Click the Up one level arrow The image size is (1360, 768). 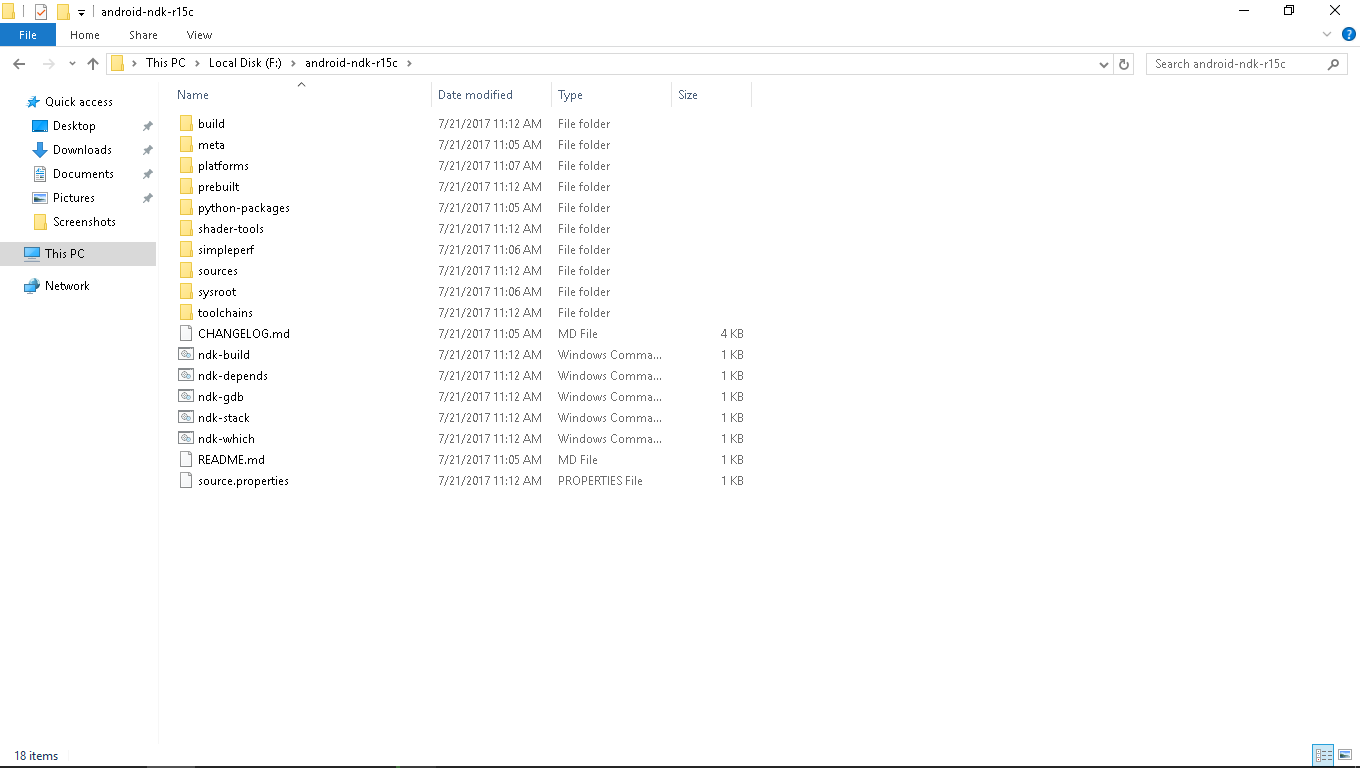(93, 64)
